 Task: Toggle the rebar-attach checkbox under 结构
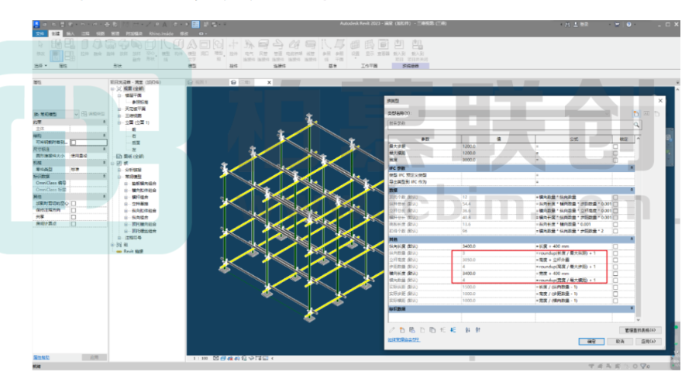pyautogui.click(x=73, y=142)
